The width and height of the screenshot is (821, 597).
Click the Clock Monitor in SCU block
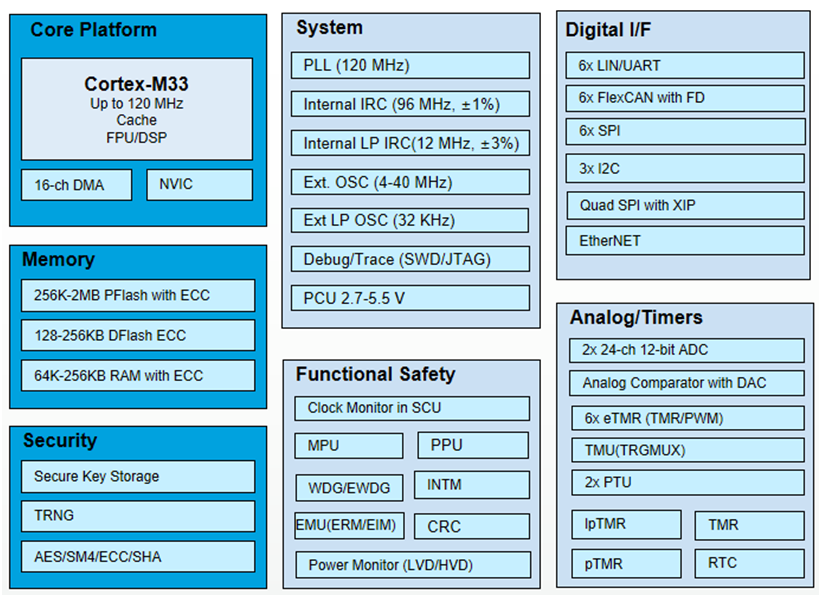[x=412, y=408]
